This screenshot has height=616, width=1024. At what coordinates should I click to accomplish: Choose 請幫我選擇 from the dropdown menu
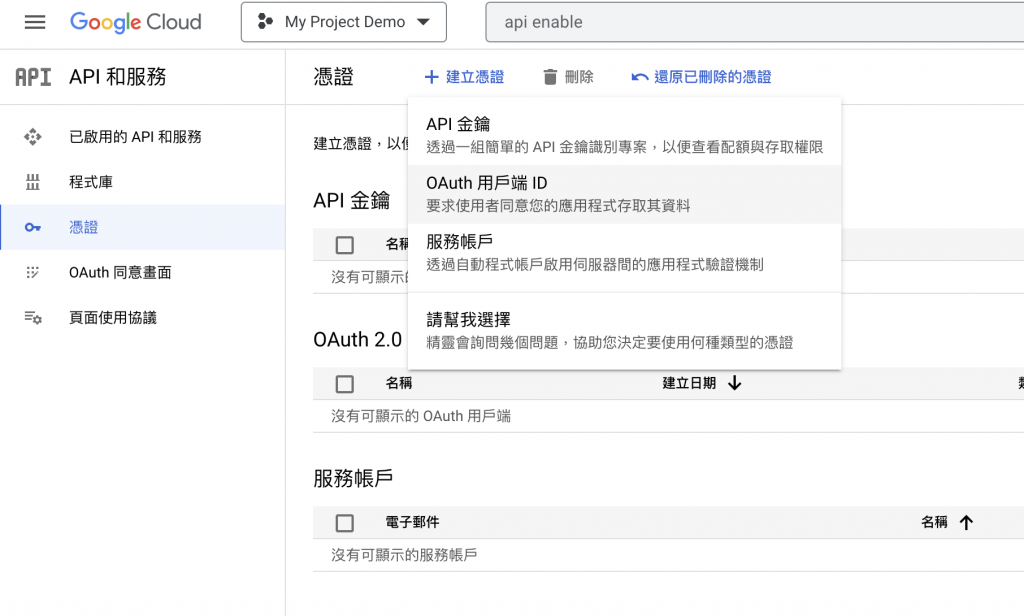(x=624, y=331)
